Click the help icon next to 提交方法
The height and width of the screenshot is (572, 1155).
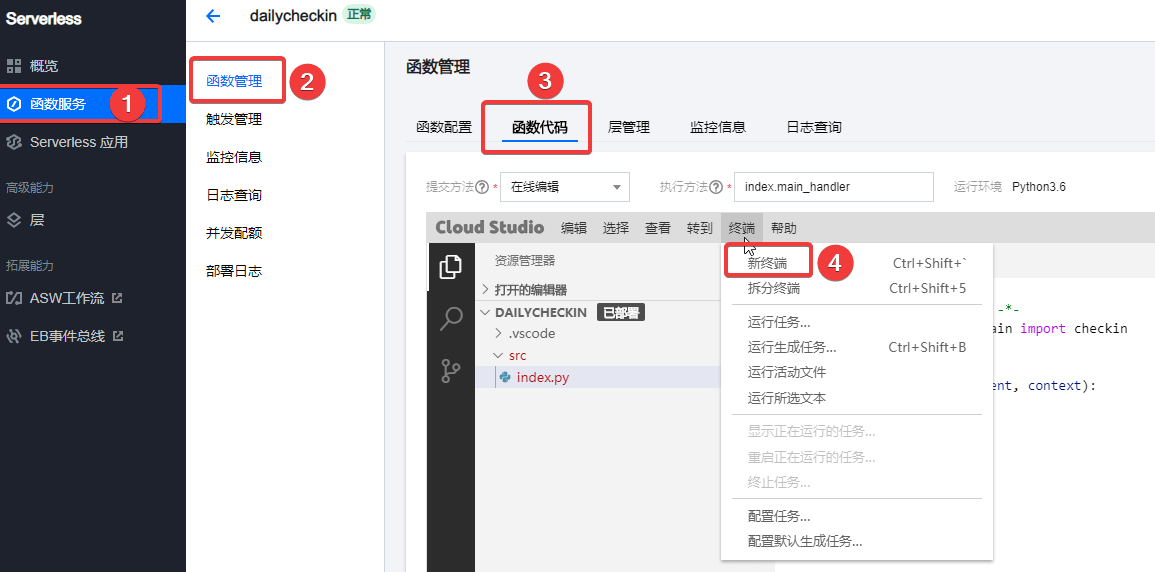482,187
